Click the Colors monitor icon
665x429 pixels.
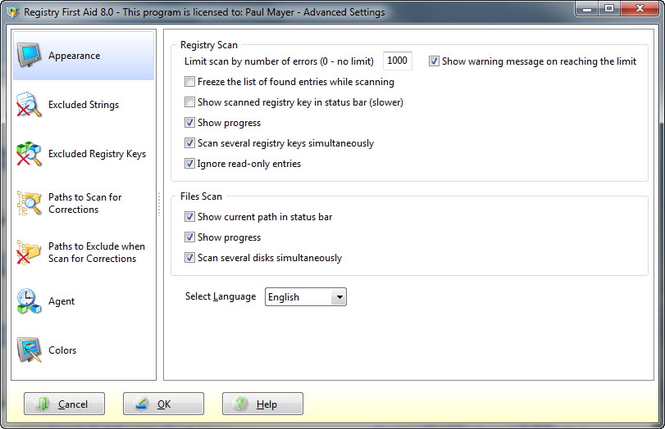click(29, 350)
